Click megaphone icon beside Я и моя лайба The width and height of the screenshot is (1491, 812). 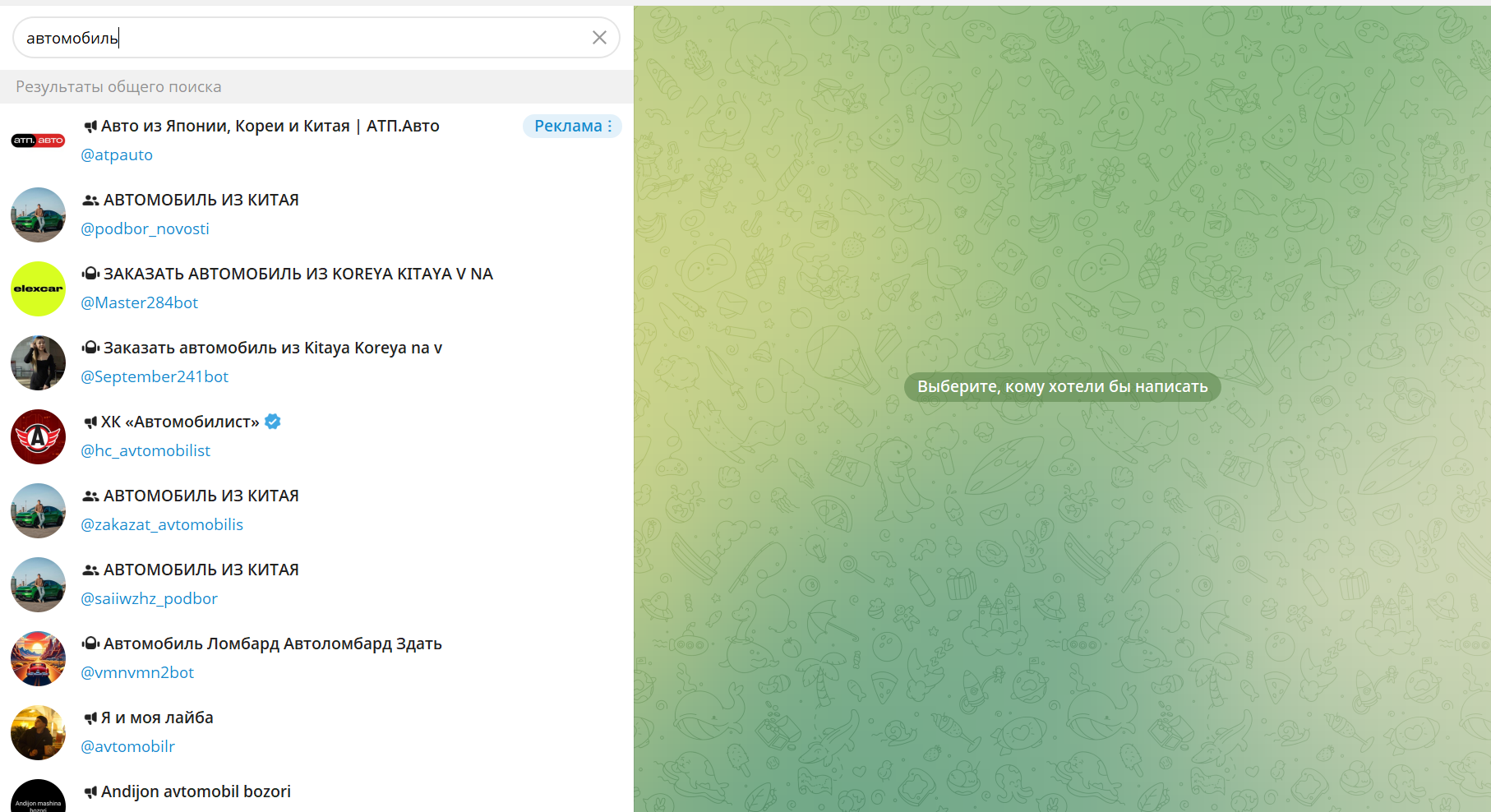coord(90,717)
